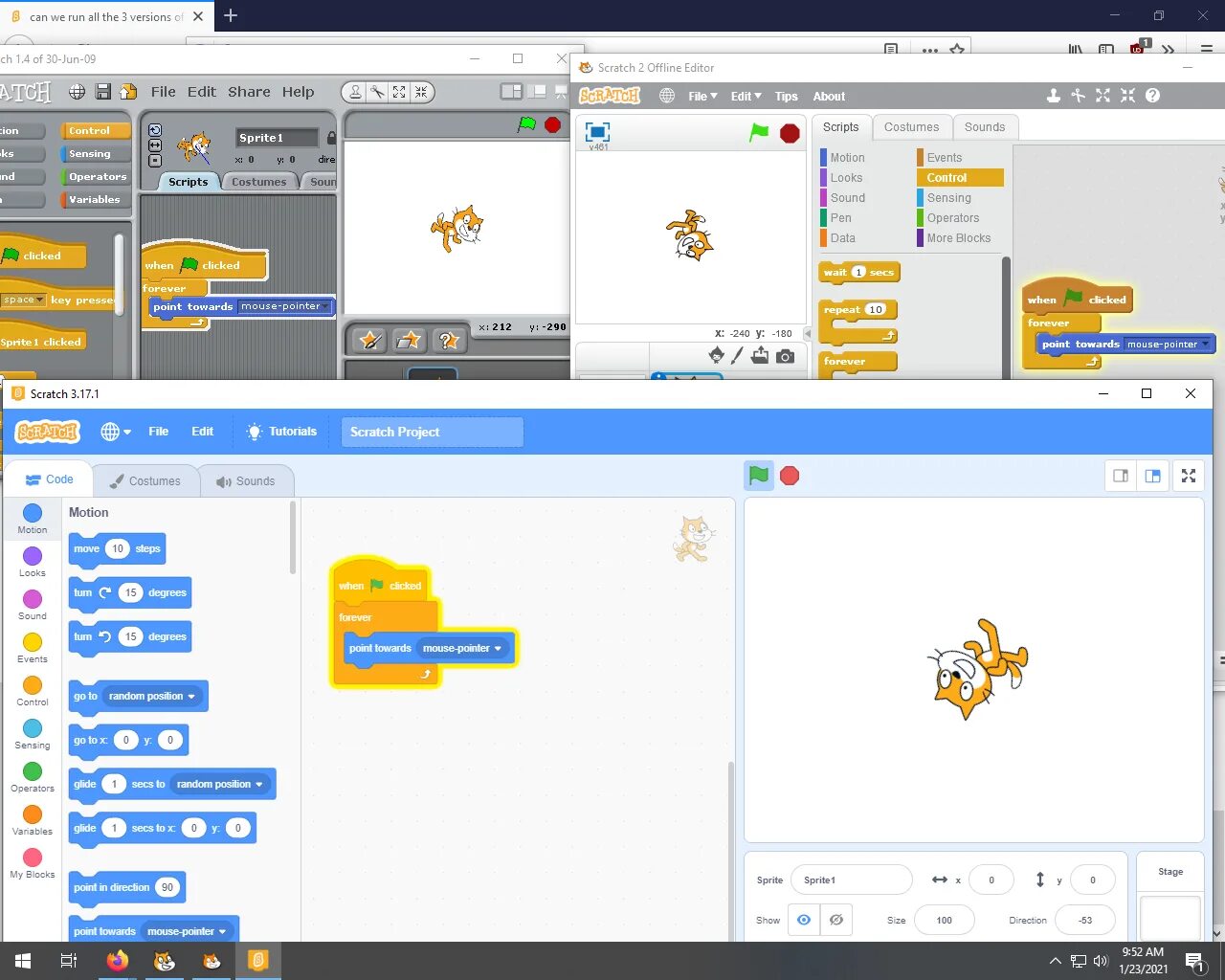The image size is (1225, 980).
Task: Select don't-rotate style in Scratch 1.4
Action: tap(155, 161)
